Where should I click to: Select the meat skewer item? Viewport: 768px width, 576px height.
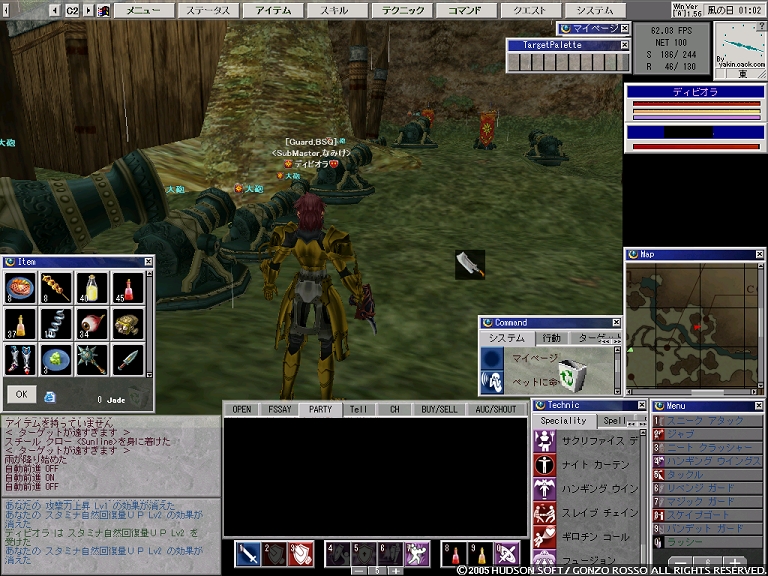click(x=56, y=288)
